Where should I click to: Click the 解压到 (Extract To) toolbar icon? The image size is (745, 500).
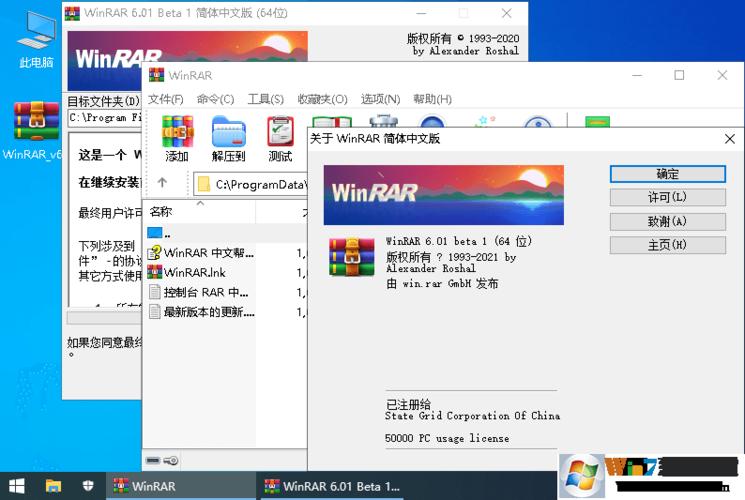228,138
